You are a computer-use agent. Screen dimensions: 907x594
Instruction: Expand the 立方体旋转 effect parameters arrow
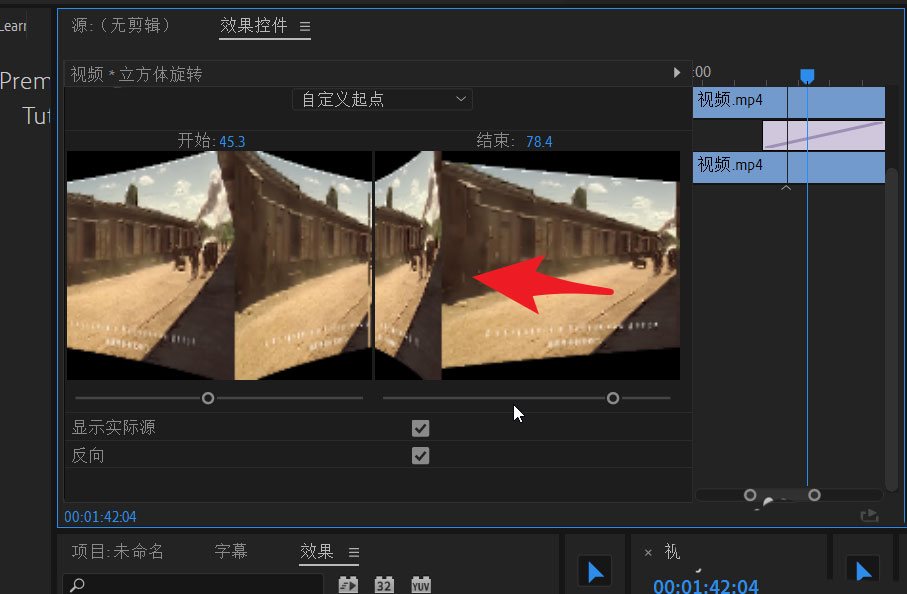click(677, 73)
